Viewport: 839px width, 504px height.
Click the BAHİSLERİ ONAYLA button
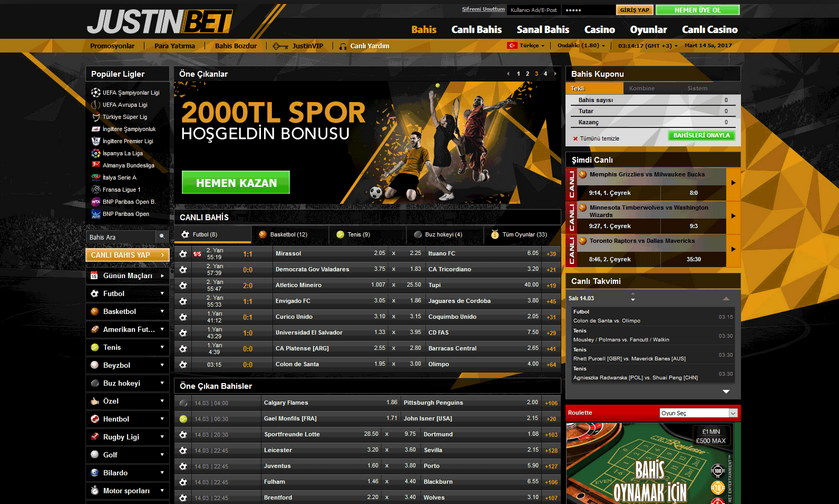tap(701, 135)
